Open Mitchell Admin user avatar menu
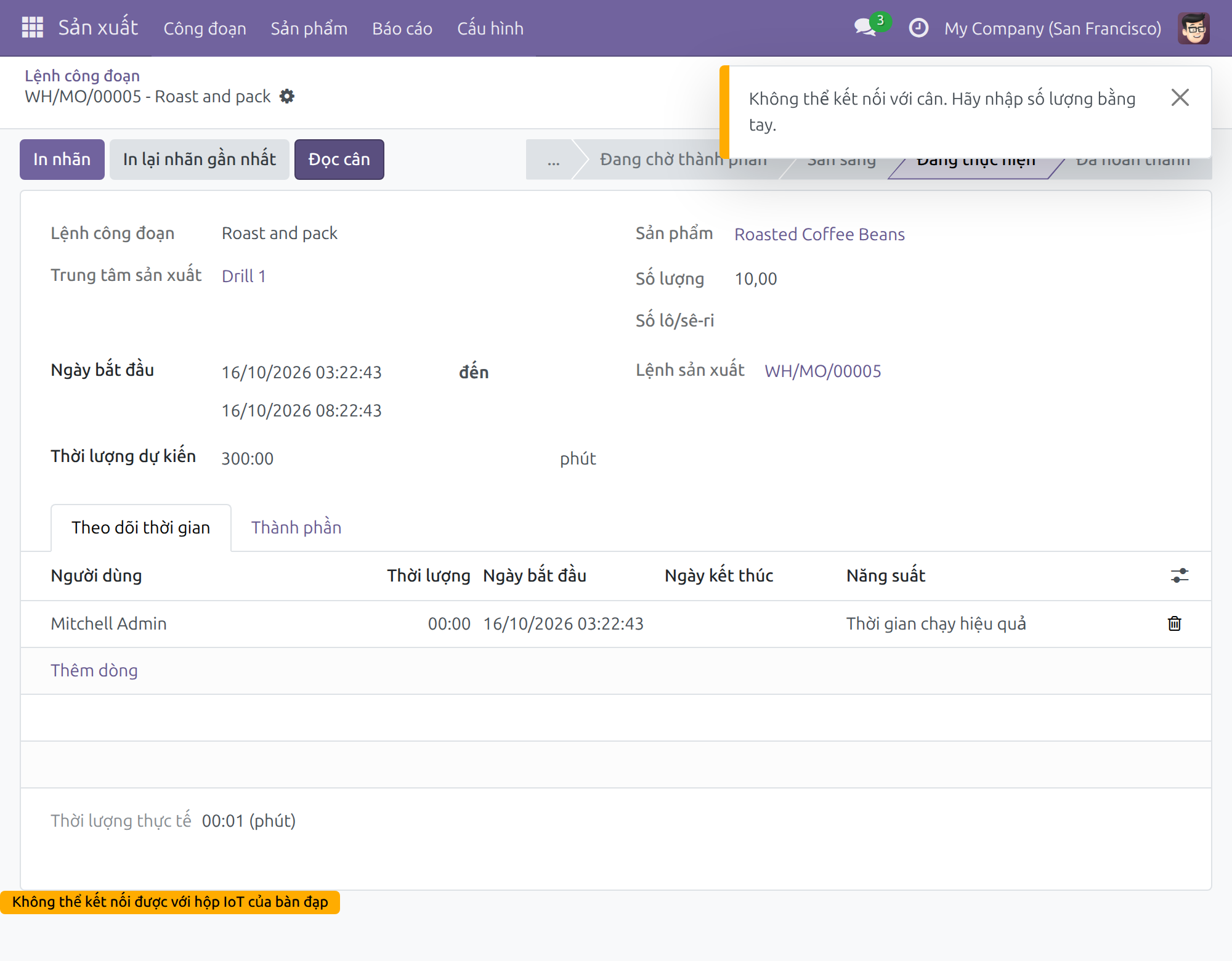The width and height of the screenshot is (1232, 961). [x=1193, y=28]
